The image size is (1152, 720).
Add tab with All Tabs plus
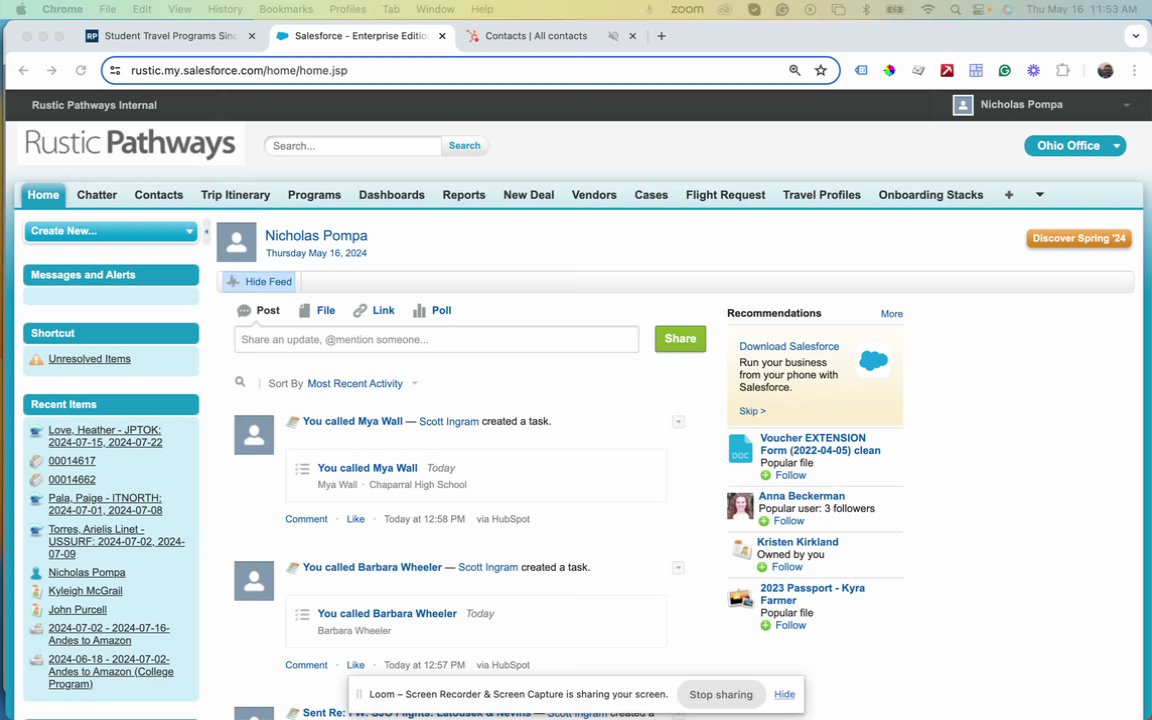coord(1009,195)
